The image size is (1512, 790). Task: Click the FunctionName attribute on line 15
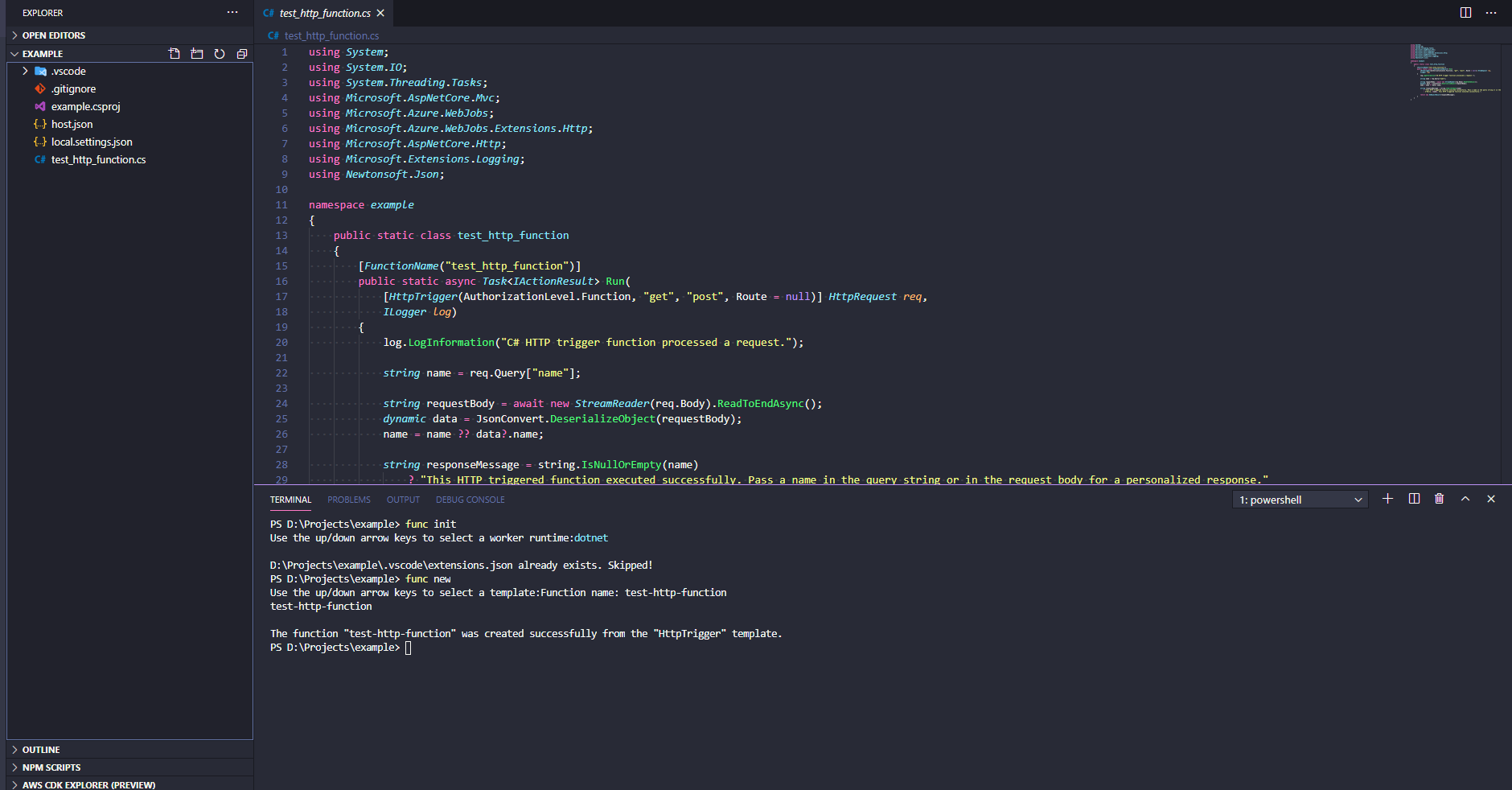(x=401, y=265)
